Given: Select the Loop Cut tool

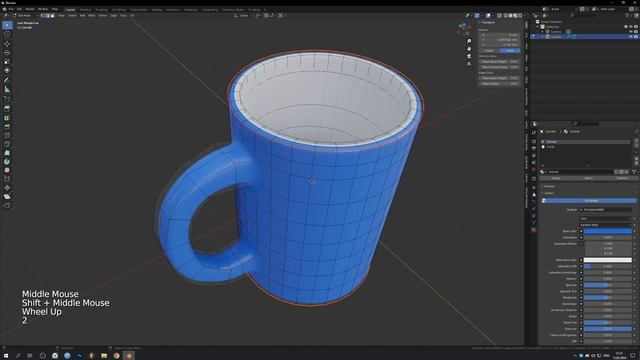Looking at the screenshot, I should click(7, 135).
